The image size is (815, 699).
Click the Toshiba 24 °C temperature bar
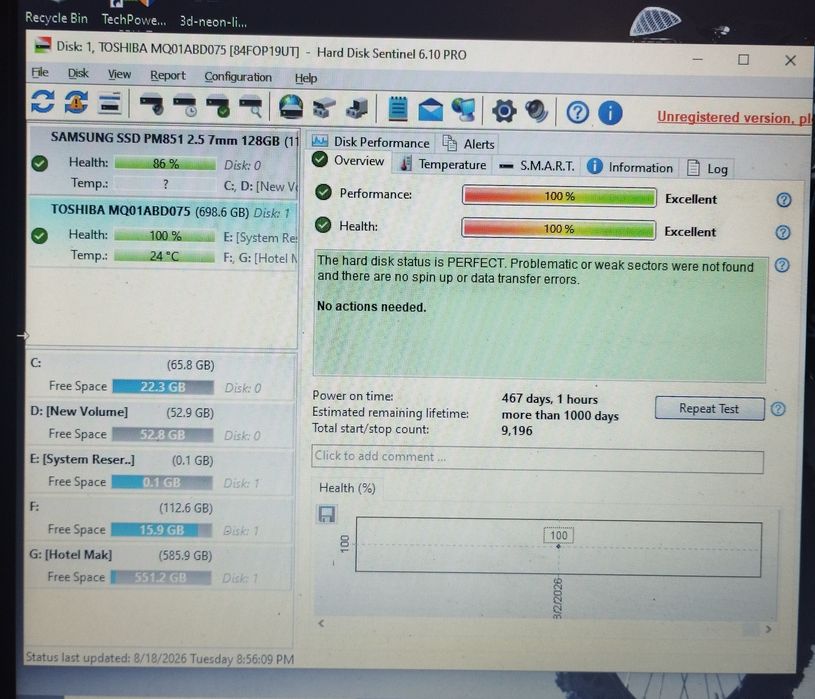(164, 256)
